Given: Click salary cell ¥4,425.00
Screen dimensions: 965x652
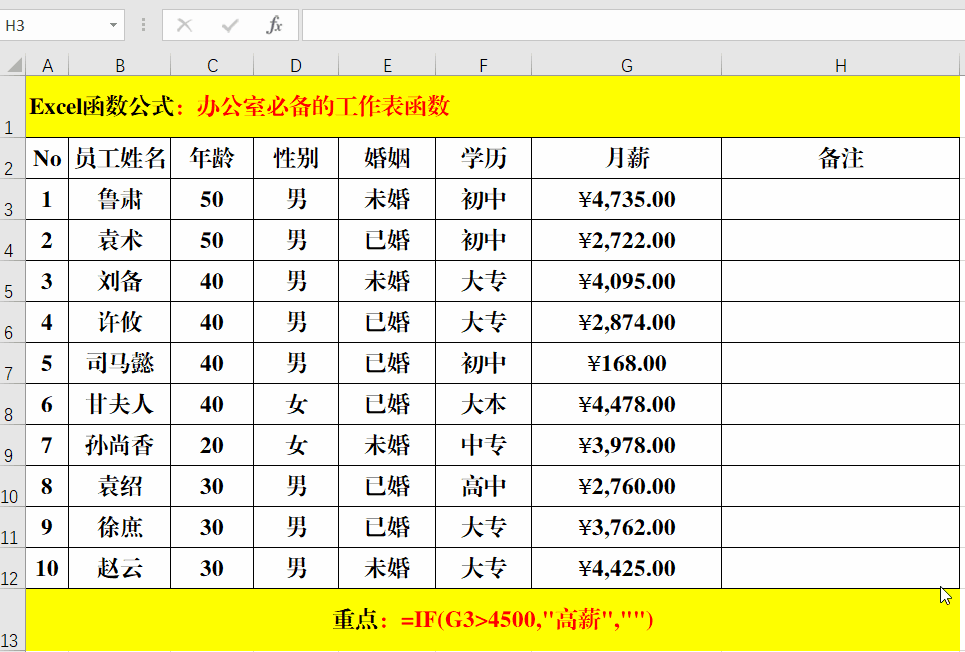Looking at the screenshot, I should (627, 568).
